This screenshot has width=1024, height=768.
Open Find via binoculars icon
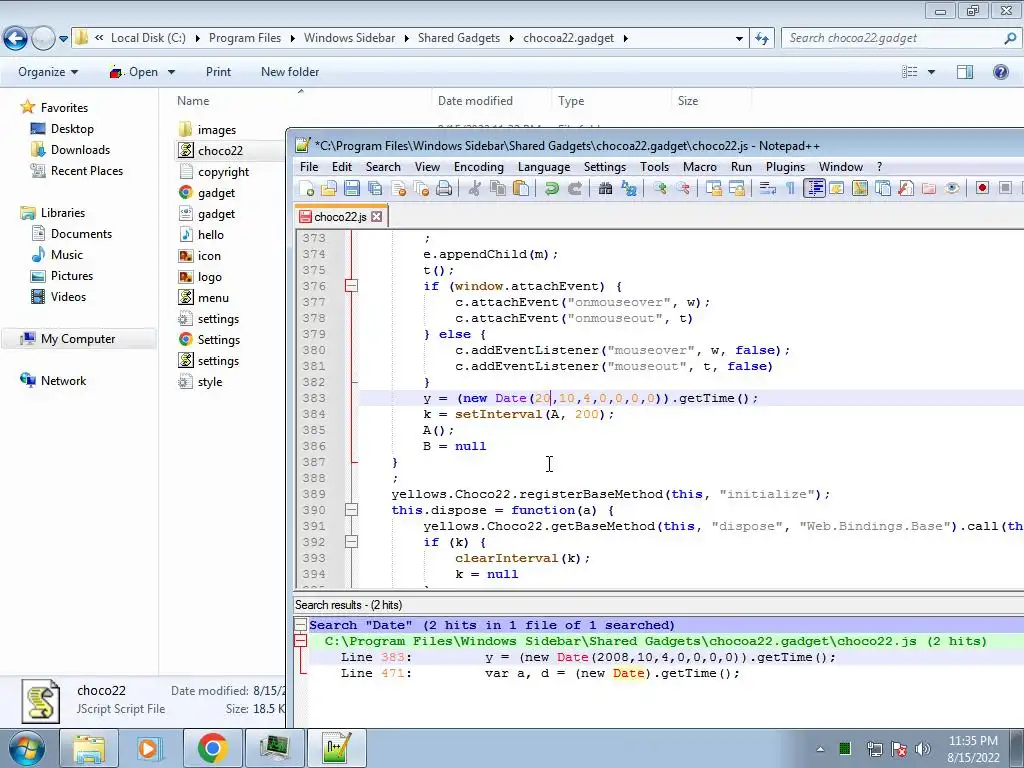[x=605, y=189]
